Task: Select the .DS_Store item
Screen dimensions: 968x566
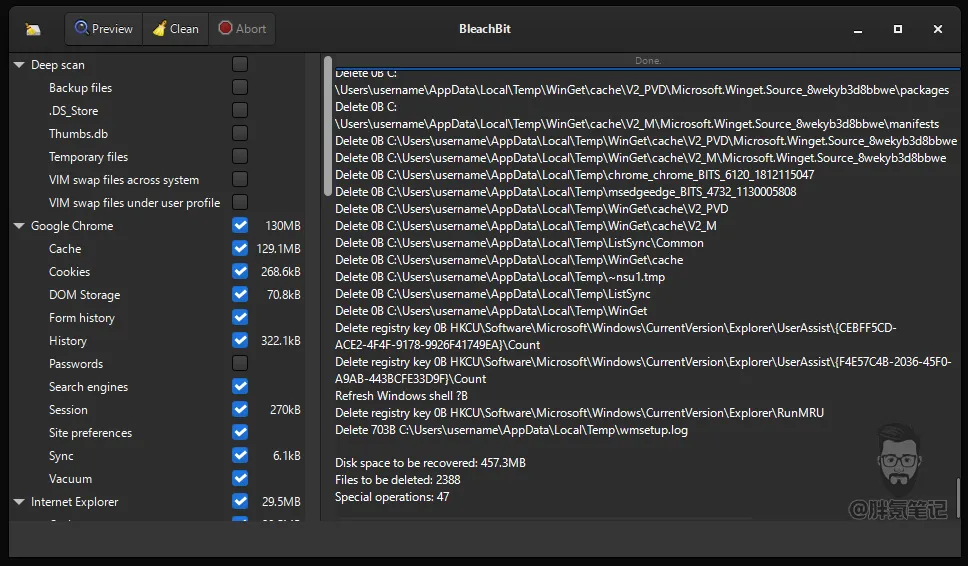Action: tap(73, 110)
